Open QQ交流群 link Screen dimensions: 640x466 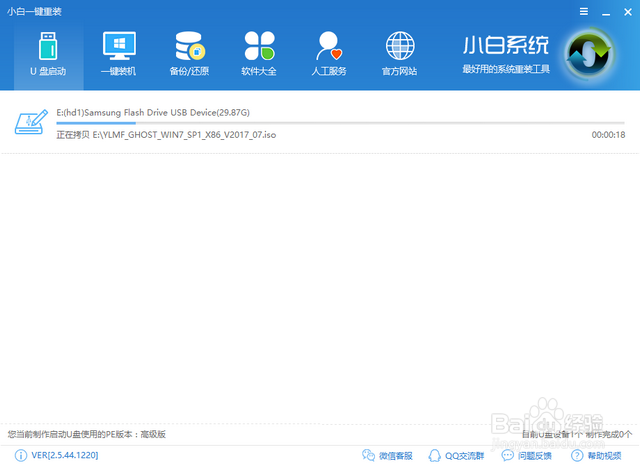pos(456,455)
